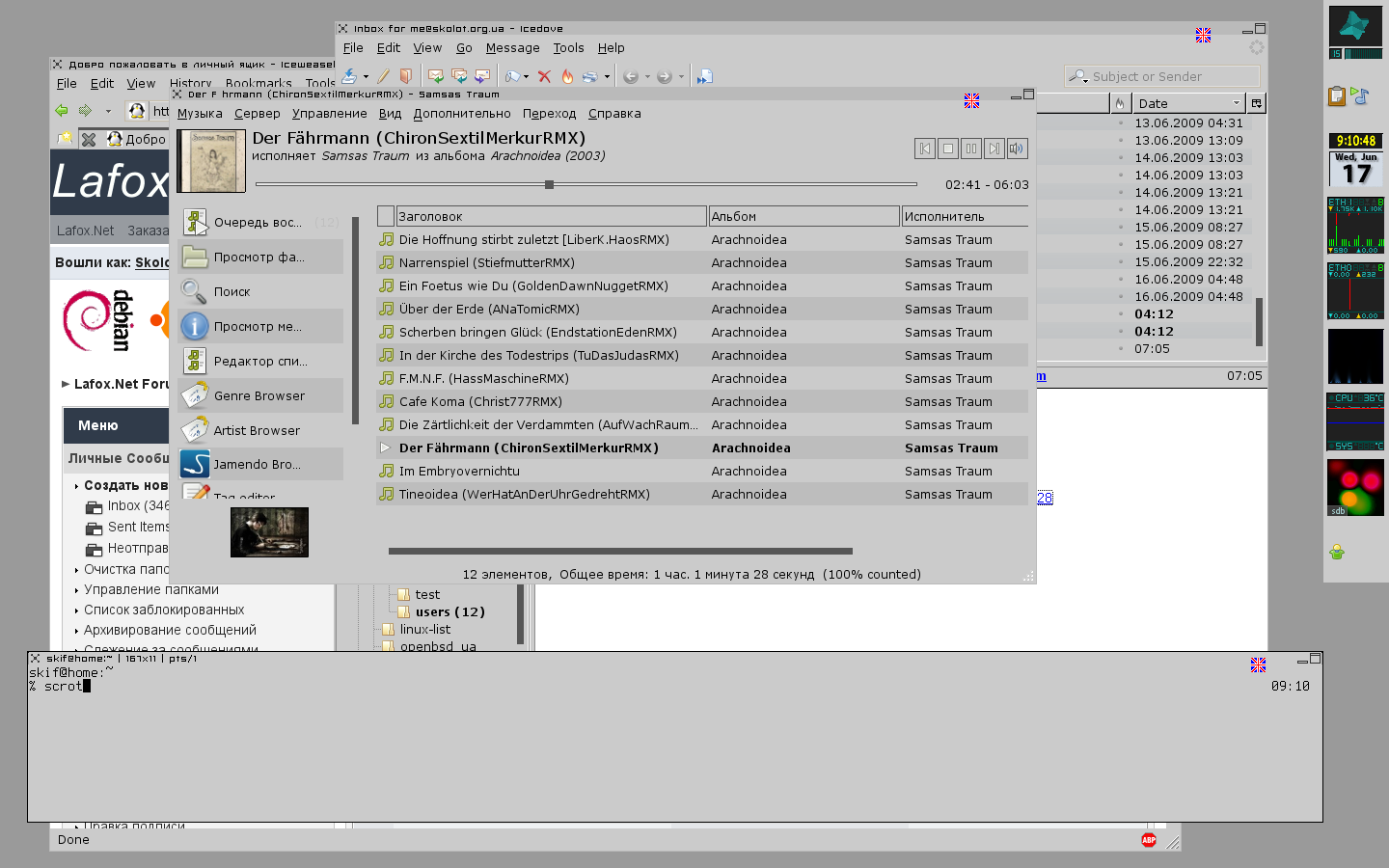Viewport: 1389px width, 868px height.
Task: Close the Iceweasel tab with X icon
Action: pos(89,139)
